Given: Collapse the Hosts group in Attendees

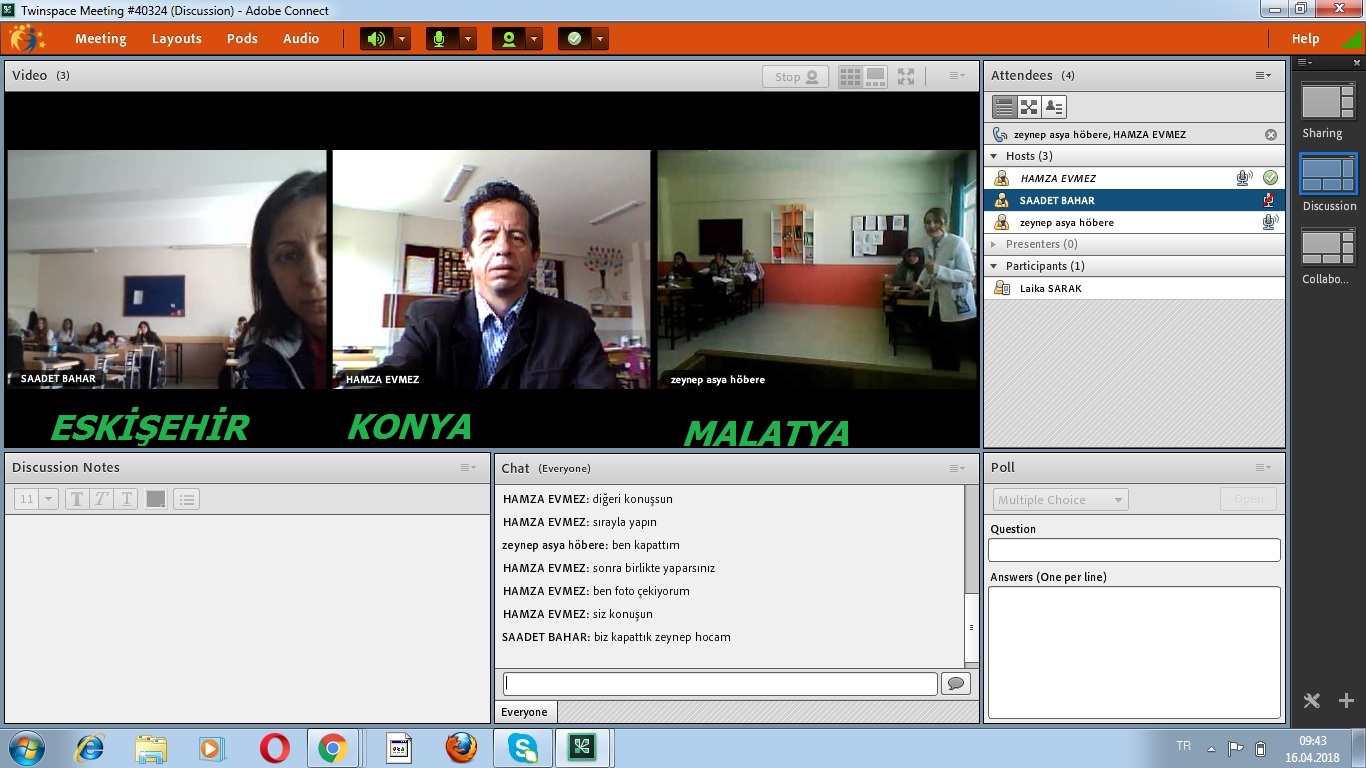Looking at the screenshot, I should [x=994, y=156].
